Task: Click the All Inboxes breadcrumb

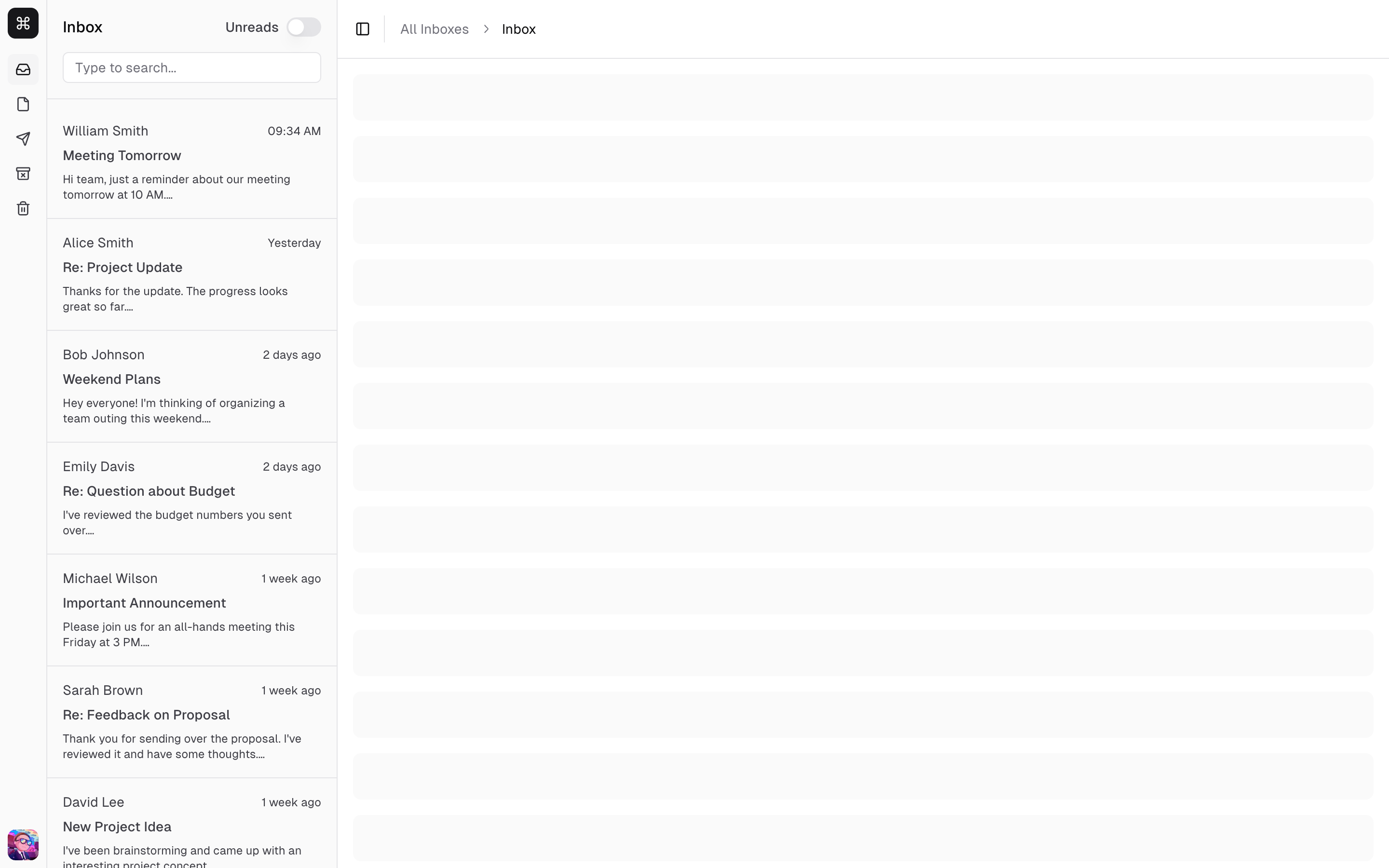Action: point(434,29)
